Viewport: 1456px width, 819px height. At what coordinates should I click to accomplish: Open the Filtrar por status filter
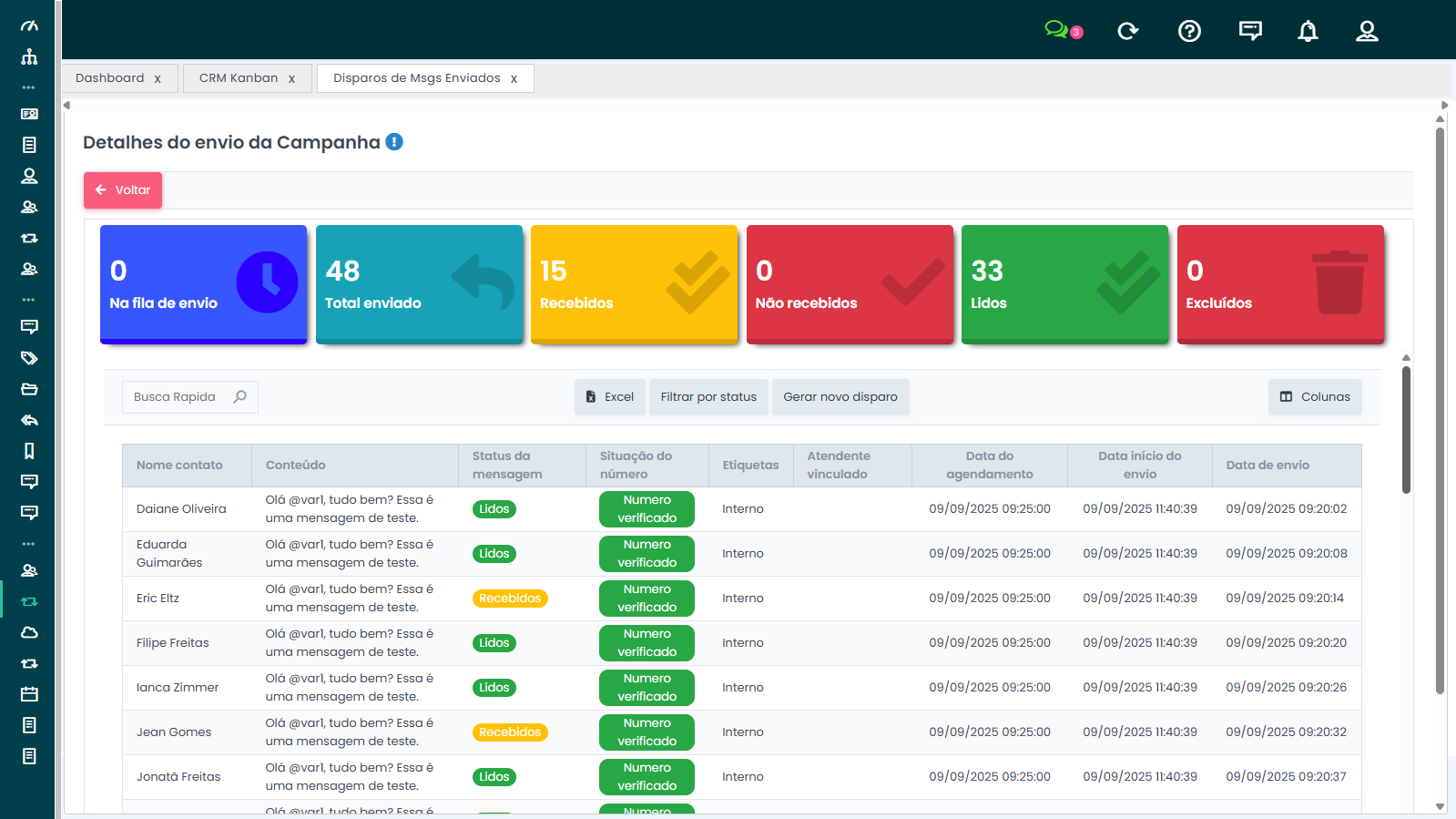click(708, 397)
